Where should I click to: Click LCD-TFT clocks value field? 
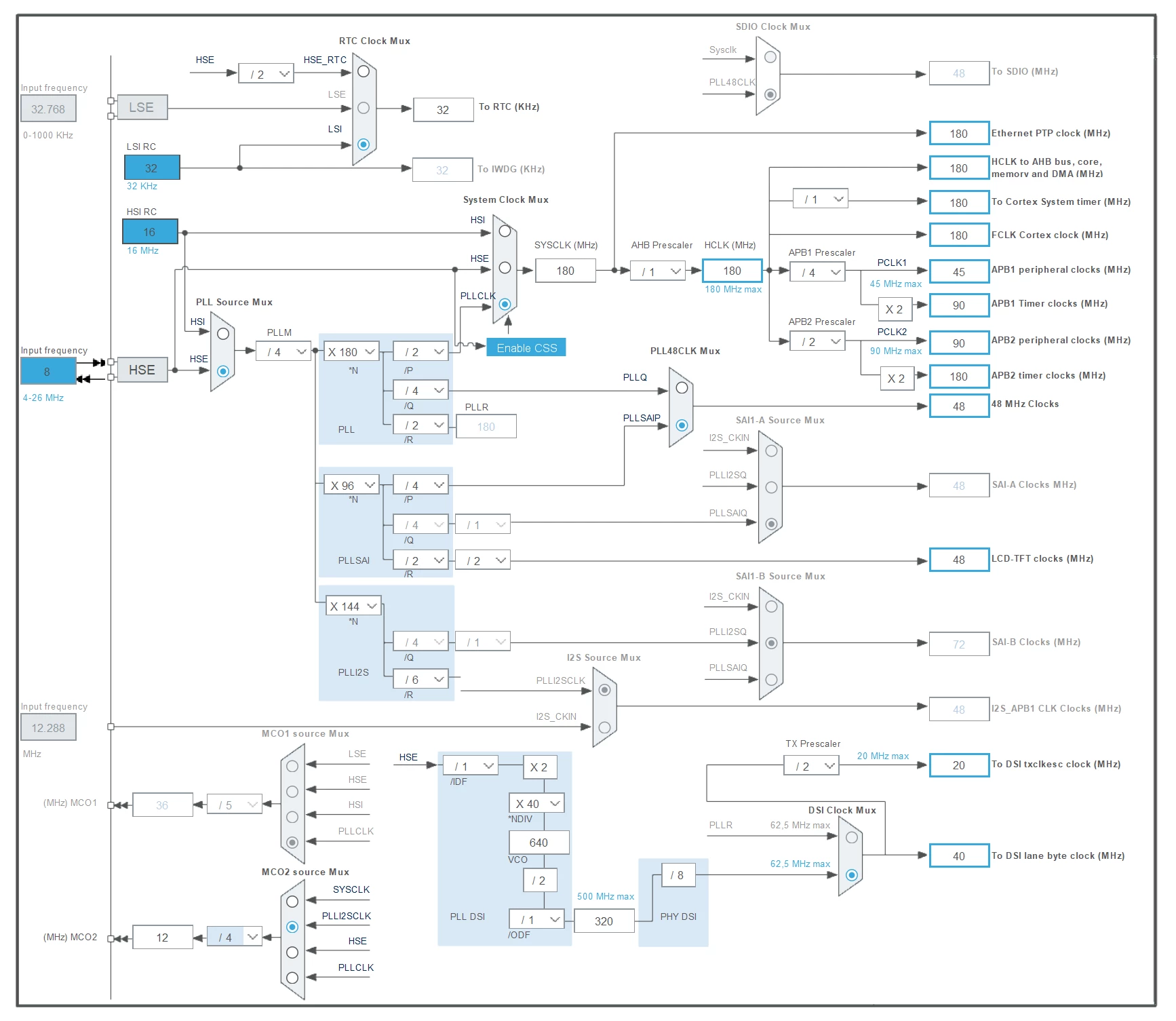point(959,560)
